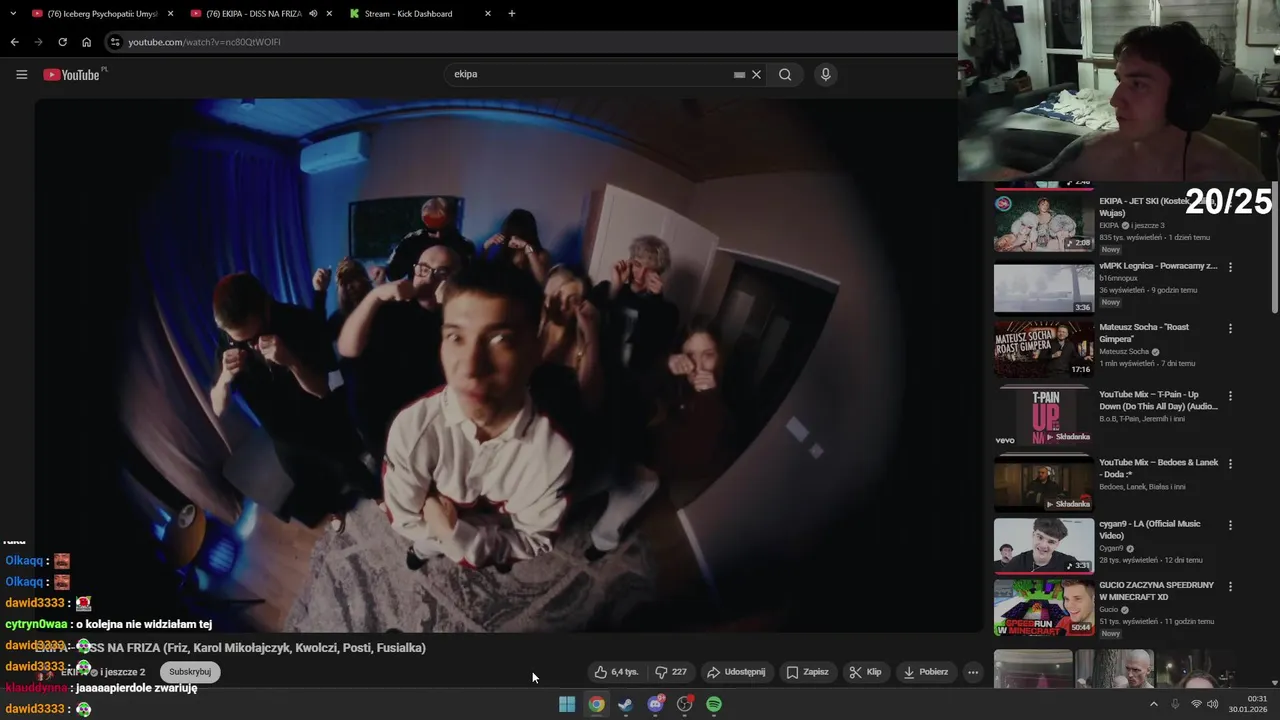Viewport: 1280px width, 720px height.
Task: Share the video via Udostępnij
Action: click(x=735, y=672)
